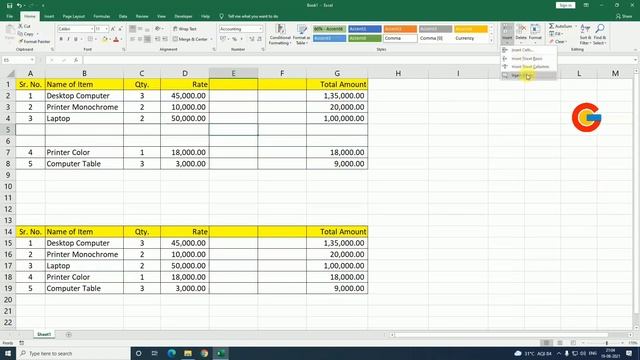Open the font name dropdown
This screenshot has width=640, height=360.
(x=92, y=29)
